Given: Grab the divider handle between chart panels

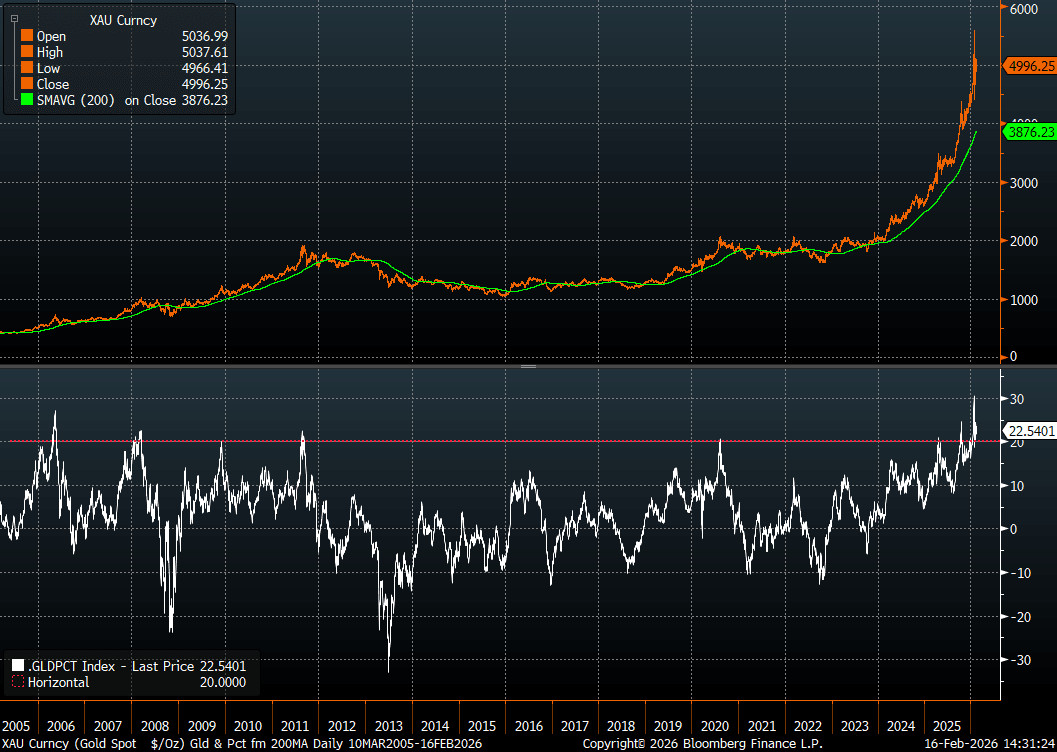Looking at the screenshot, I should [528, 367].
